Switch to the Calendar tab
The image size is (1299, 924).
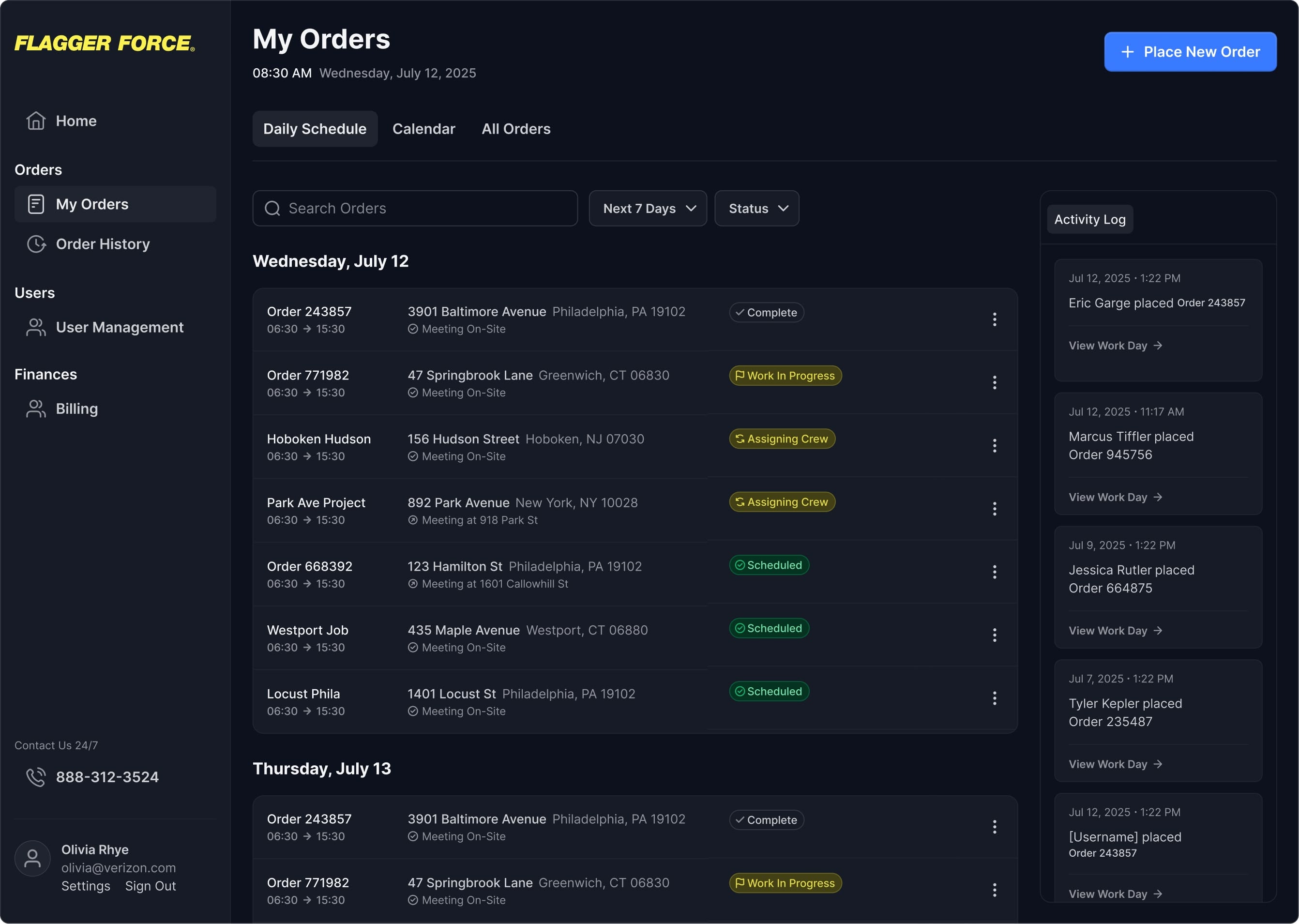423,129
